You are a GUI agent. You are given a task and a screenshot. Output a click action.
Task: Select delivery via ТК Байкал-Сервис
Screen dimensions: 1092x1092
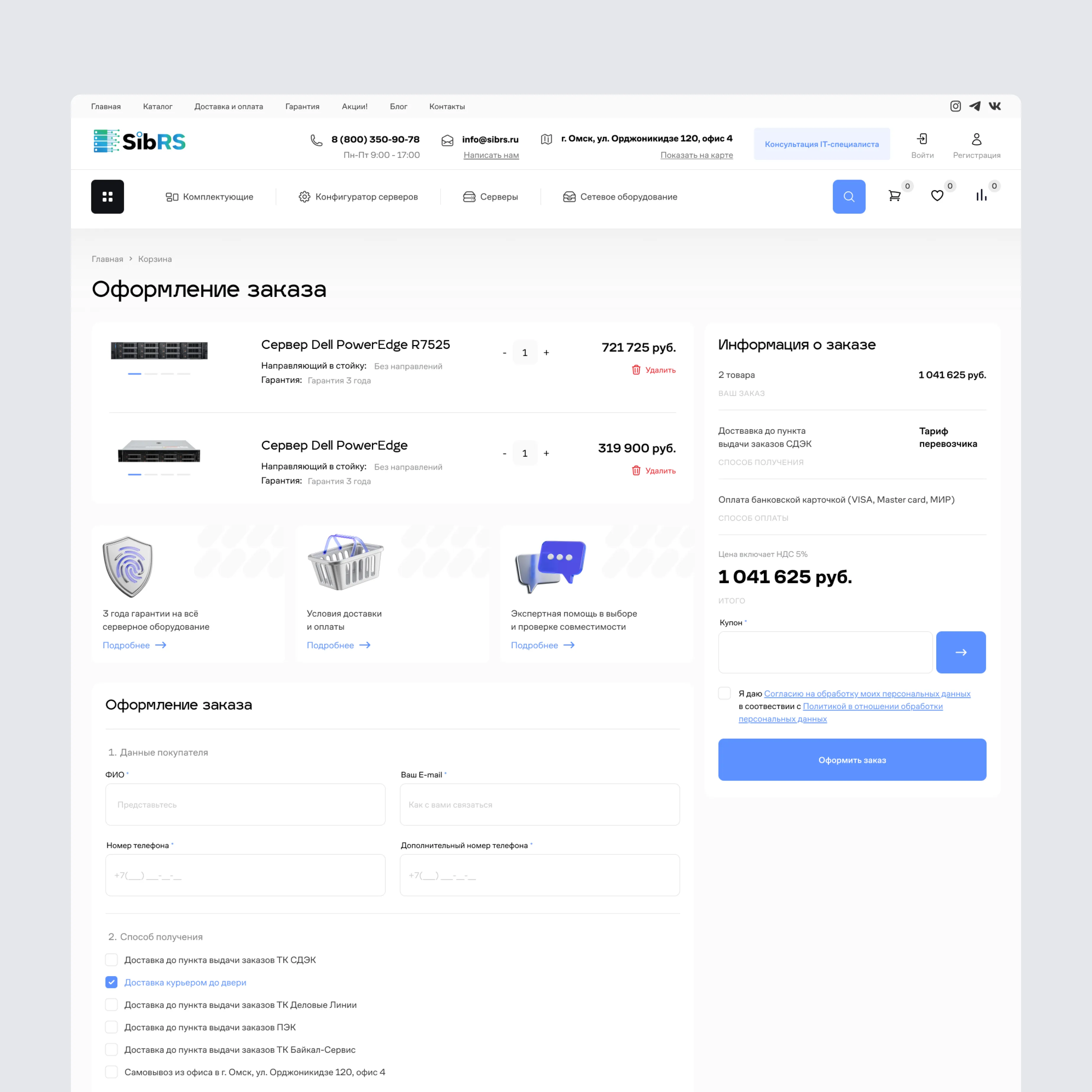tap(111, 1050)
